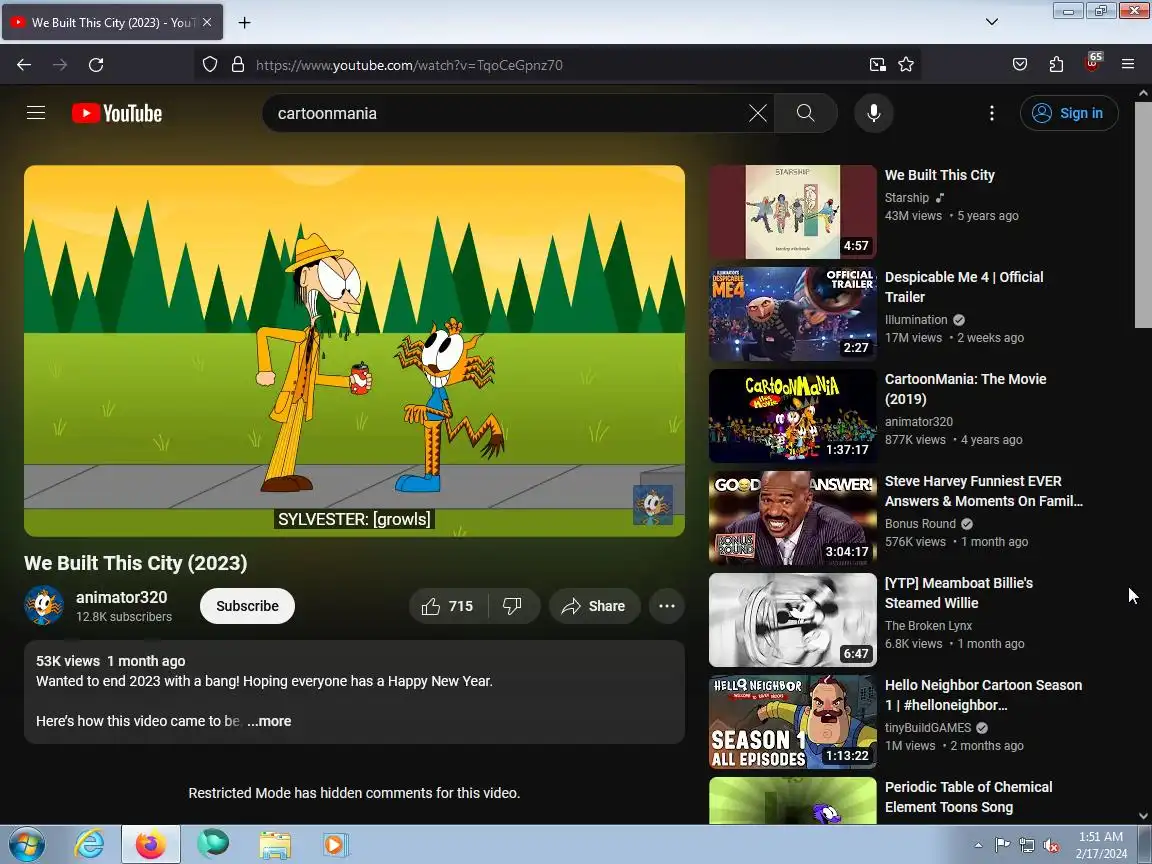Open Hello Neighbor Cartoon Season 1 title
Viewport: 1152px width, 864px height.
983,695
